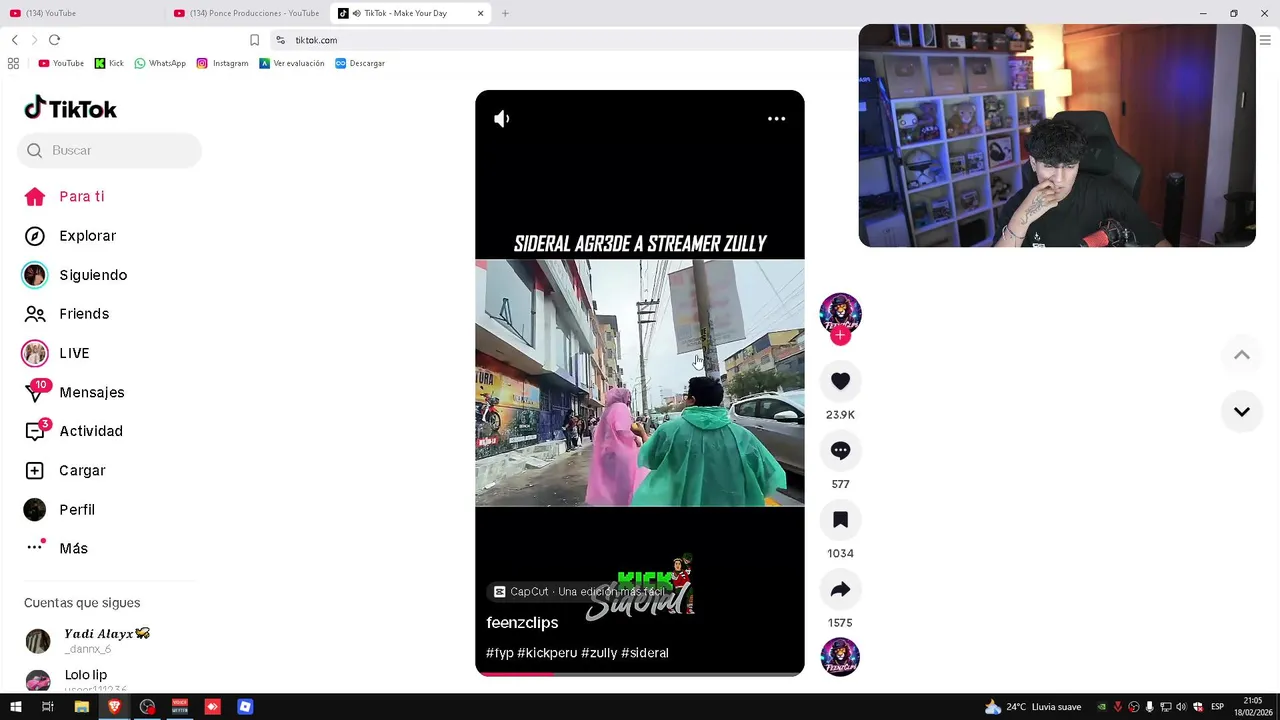Viewport: 1280px width, 720px height.
Task: Go forward in browser history
Action: coord(34,40)
